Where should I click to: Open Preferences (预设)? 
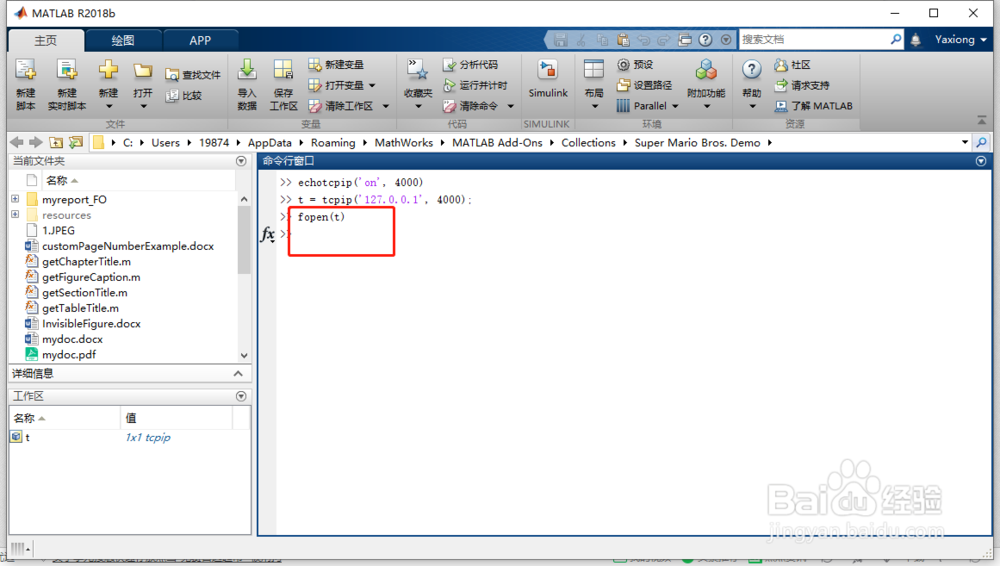(x=635, y=64)
